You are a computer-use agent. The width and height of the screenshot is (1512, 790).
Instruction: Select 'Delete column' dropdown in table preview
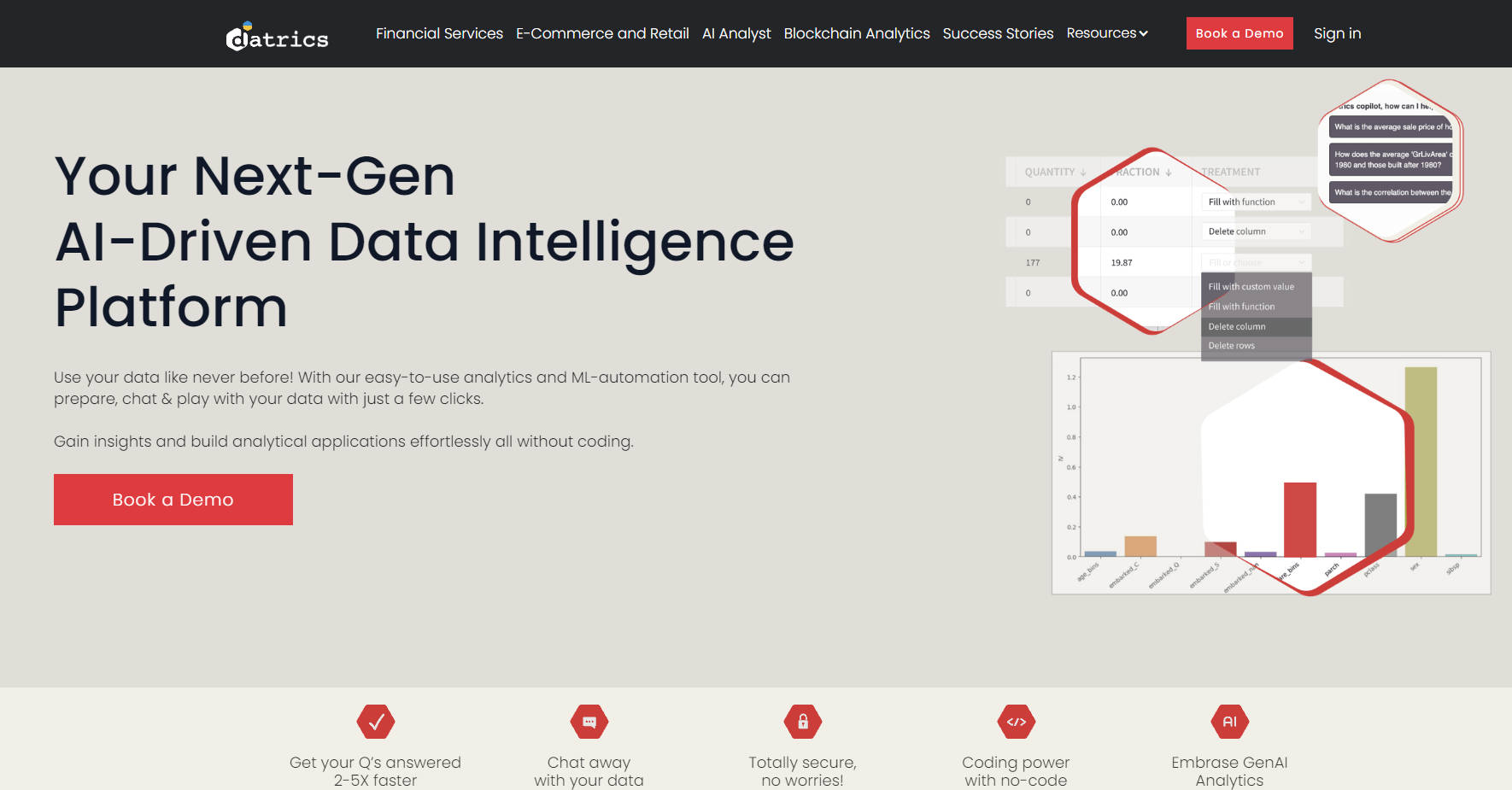(1256, 231)
